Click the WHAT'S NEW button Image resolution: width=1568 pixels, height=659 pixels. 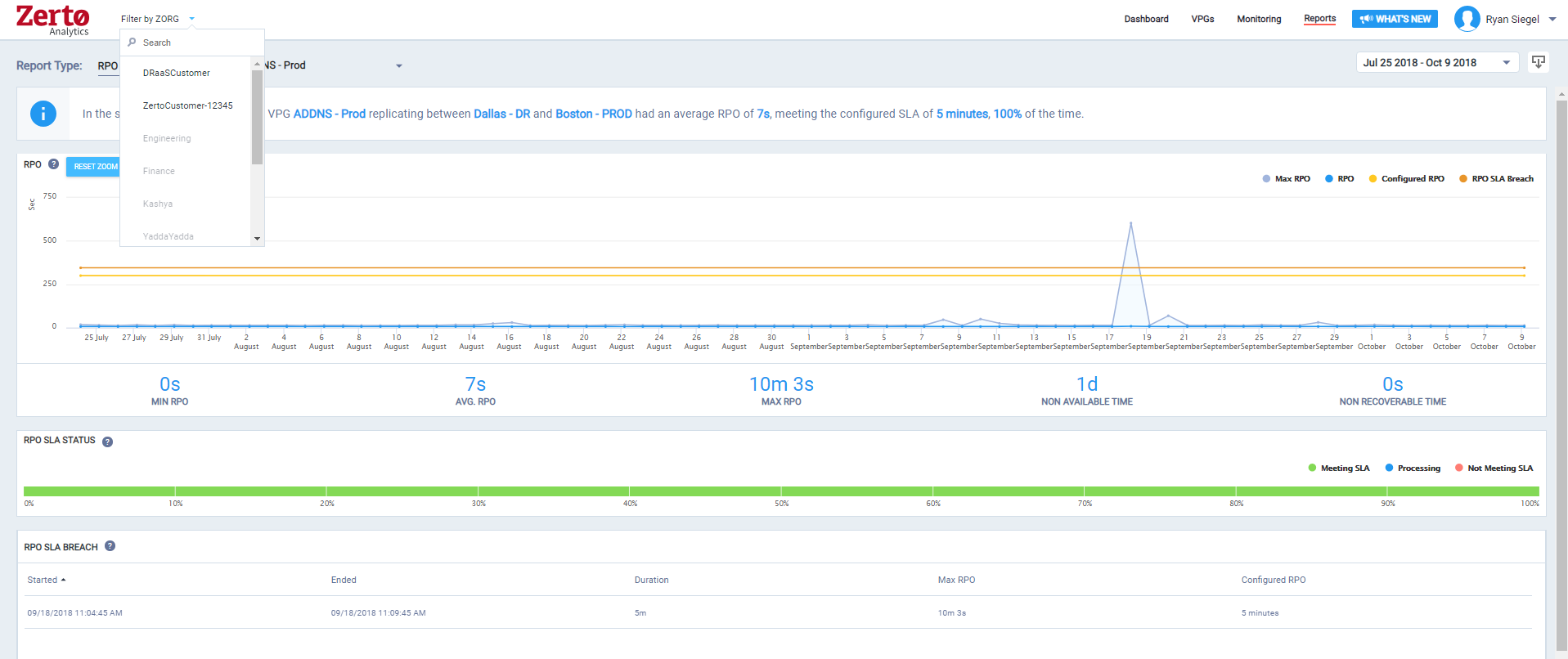1395,19
